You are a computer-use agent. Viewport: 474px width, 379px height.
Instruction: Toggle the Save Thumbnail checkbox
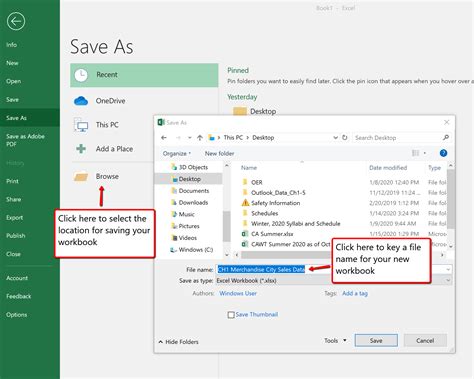pos(231,315)
